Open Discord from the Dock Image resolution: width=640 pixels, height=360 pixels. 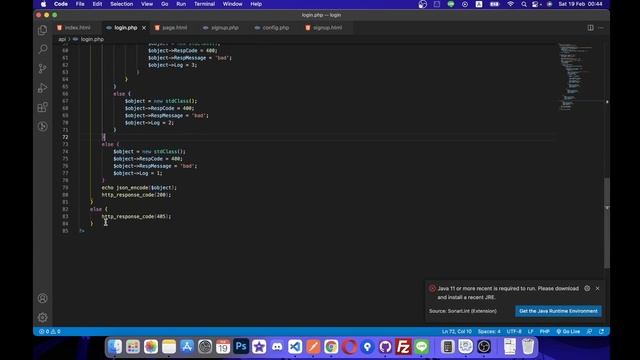pyautogui.click(x=277, y=347)
